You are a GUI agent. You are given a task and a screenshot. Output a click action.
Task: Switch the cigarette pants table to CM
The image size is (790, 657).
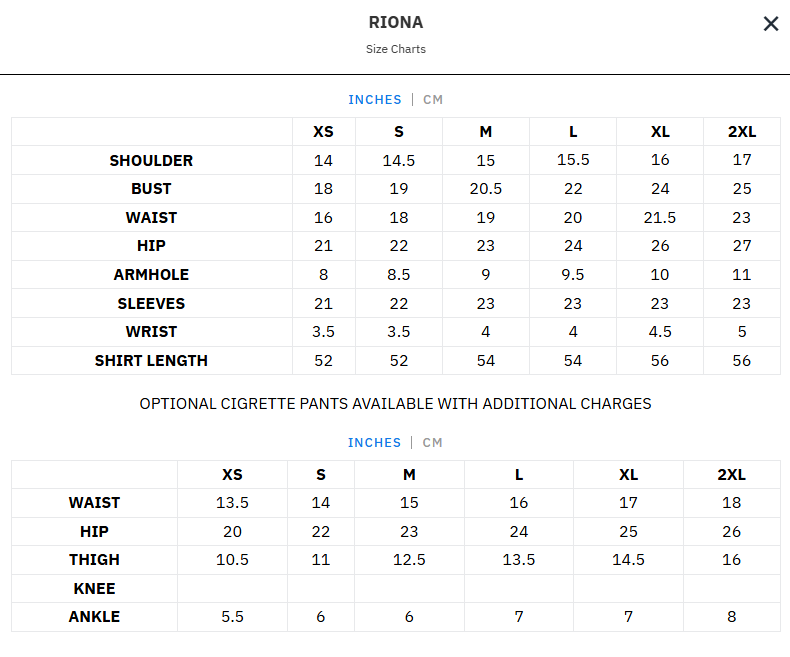point(433,443)
